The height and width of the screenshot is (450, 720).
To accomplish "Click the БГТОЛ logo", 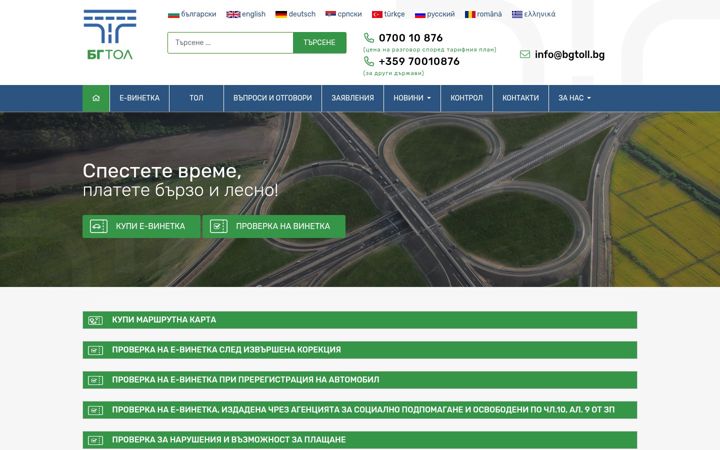I will tap(110, 35).
